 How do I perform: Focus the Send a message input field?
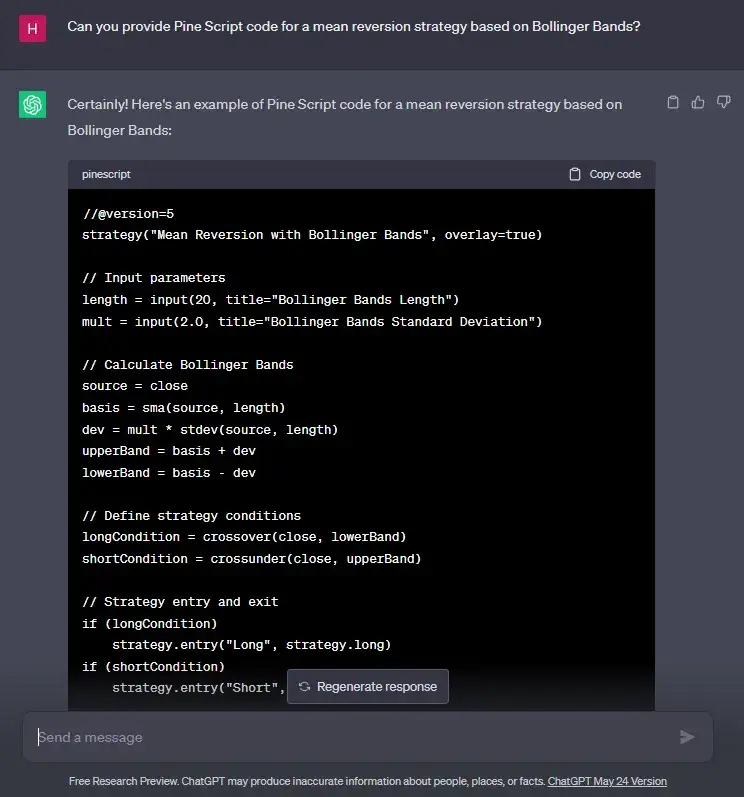(350, 737)
